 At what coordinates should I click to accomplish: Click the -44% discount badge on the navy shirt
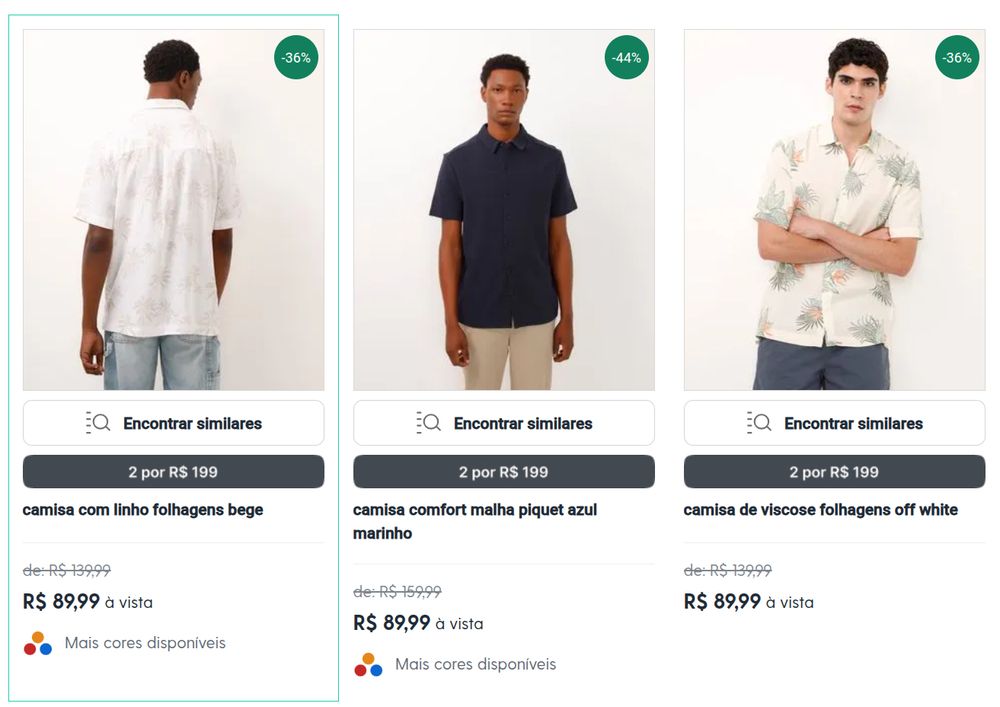click(x=627, y=58)
